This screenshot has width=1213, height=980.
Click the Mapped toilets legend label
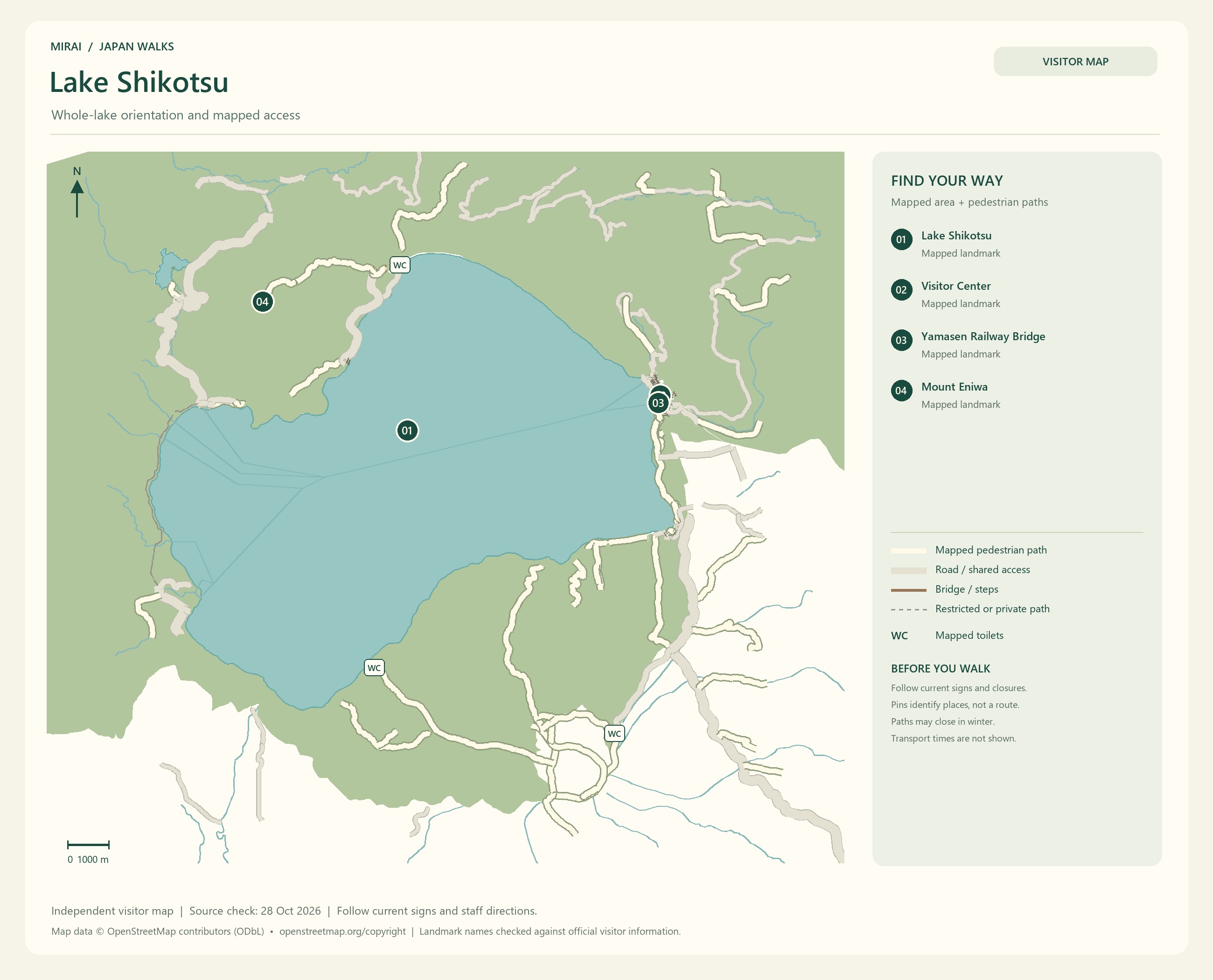point(969,636)
